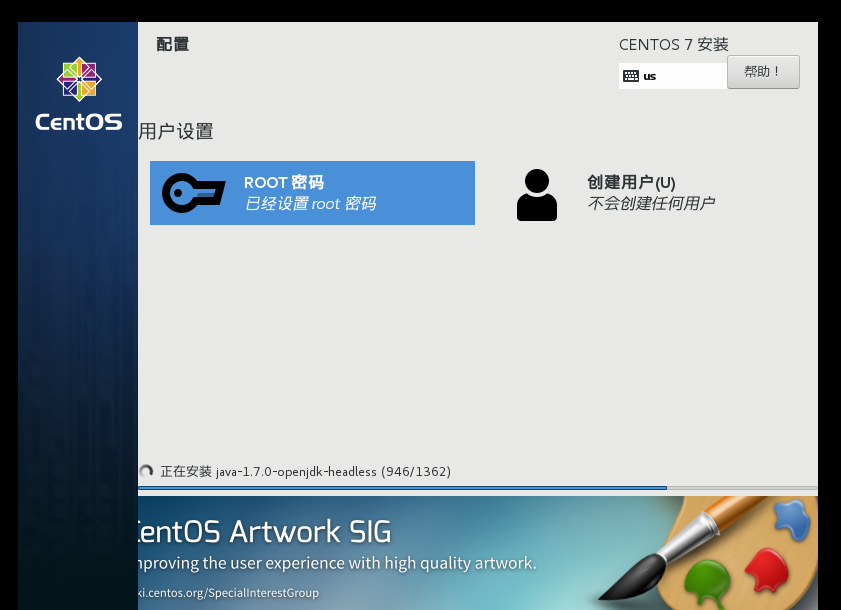
Task: Click the 配置 heading
Action: [173, 44]
